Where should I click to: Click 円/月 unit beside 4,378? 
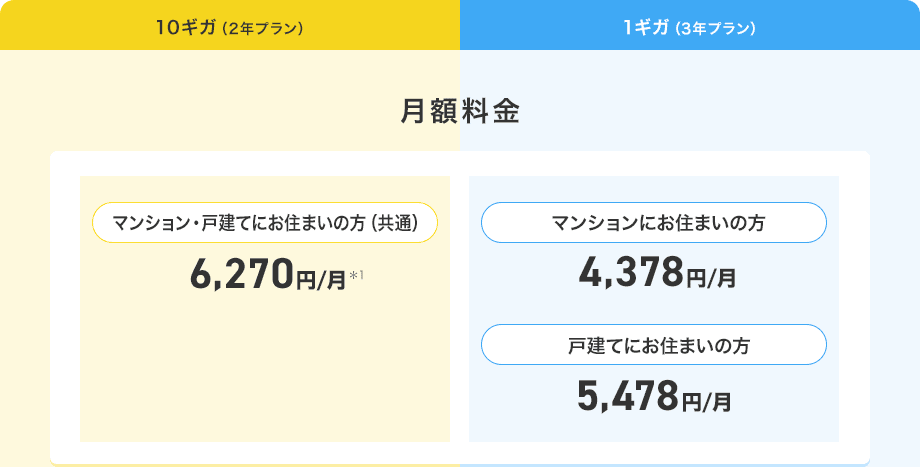click(711, 279)
